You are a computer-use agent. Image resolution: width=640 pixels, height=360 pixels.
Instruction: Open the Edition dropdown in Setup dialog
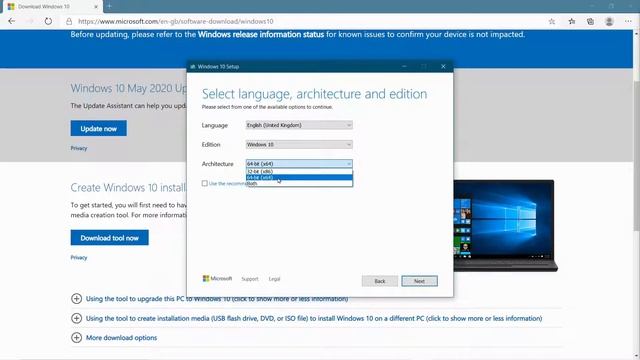point(299,144)
